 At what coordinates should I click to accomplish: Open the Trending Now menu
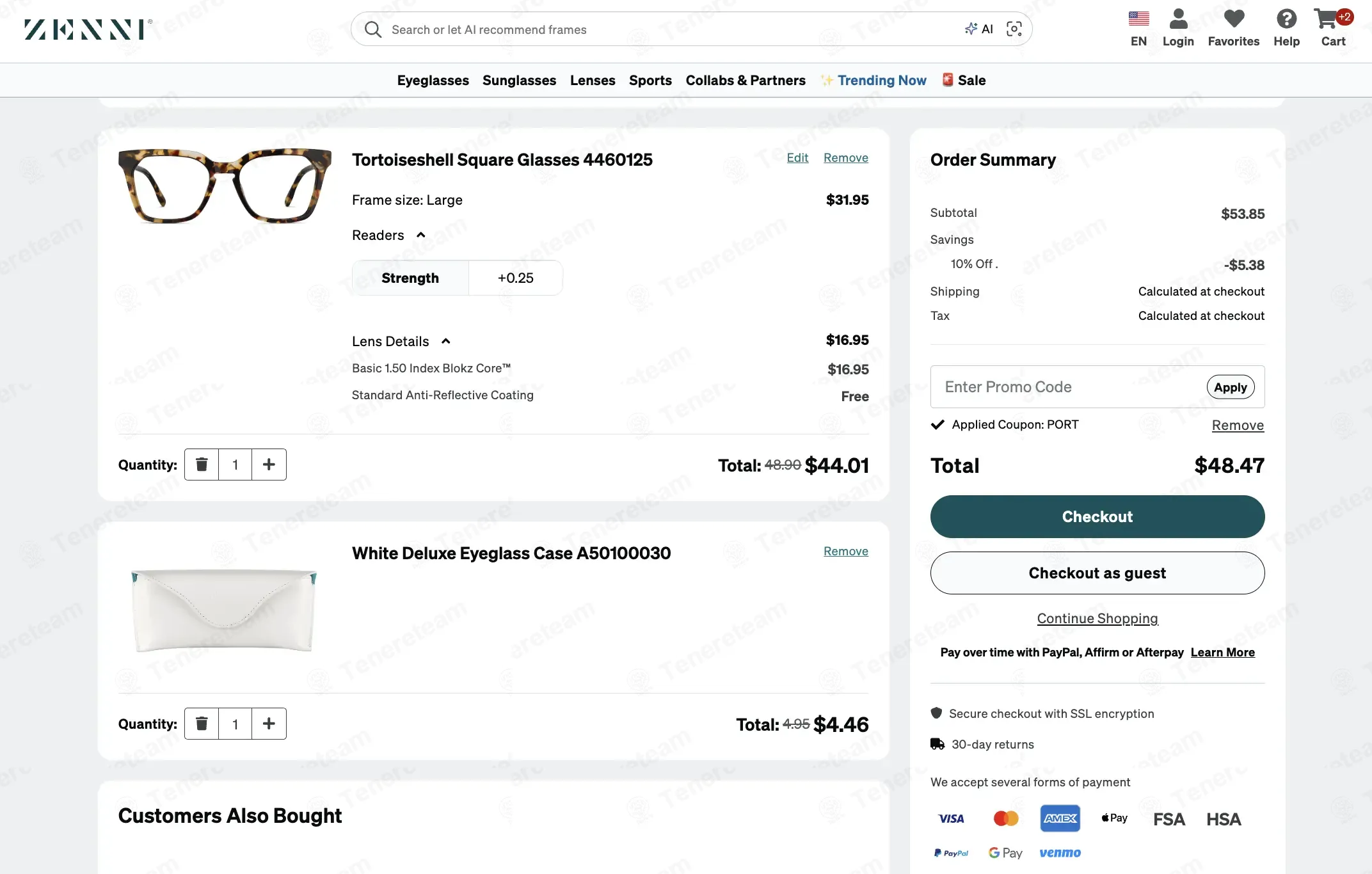pos(874,81)
